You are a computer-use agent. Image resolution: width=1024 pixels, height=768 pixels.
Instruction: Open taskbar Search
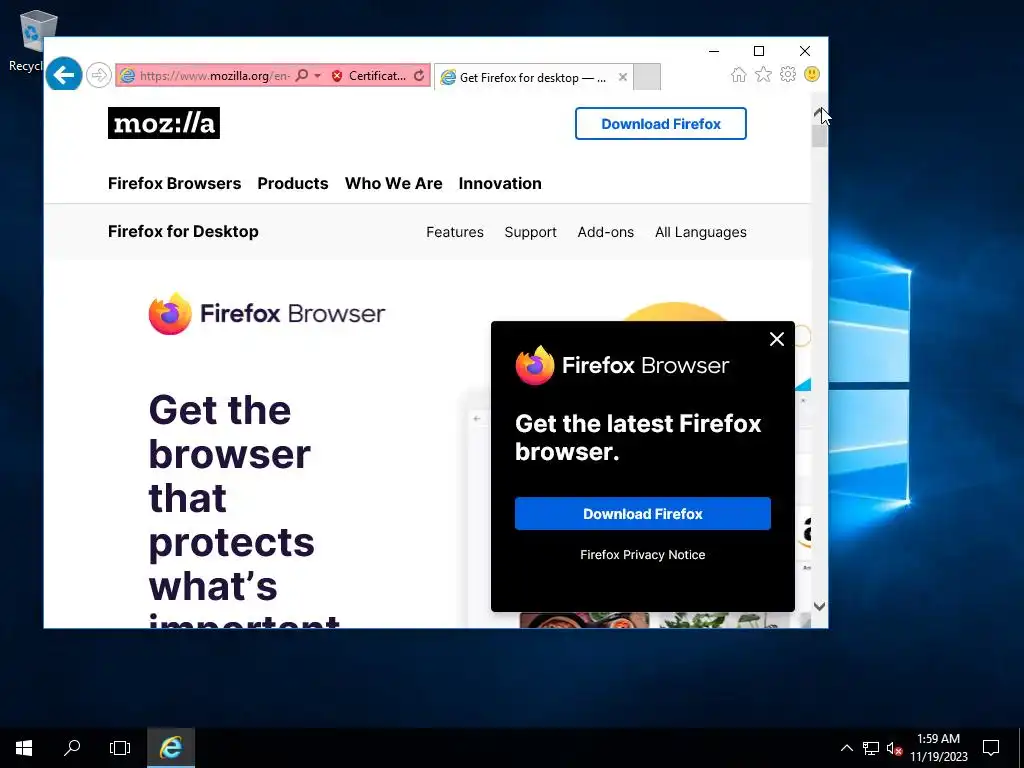coord(72,748)
